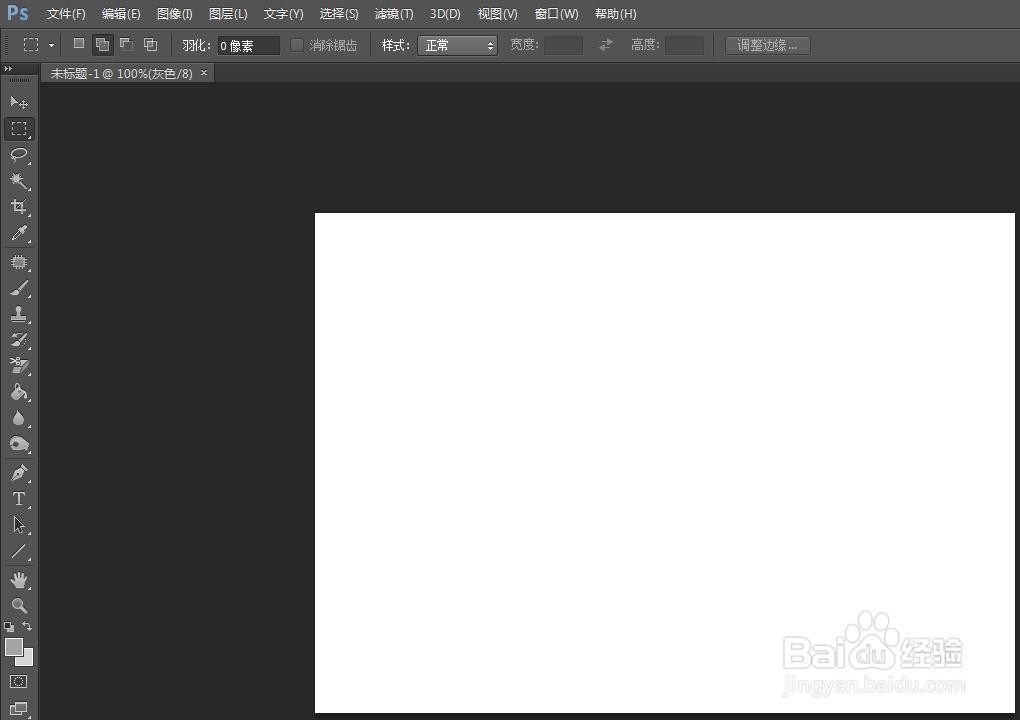Open the 滤镜(T) menu
Viewport: 1020px width, 720px height.
tap(394, 14)
